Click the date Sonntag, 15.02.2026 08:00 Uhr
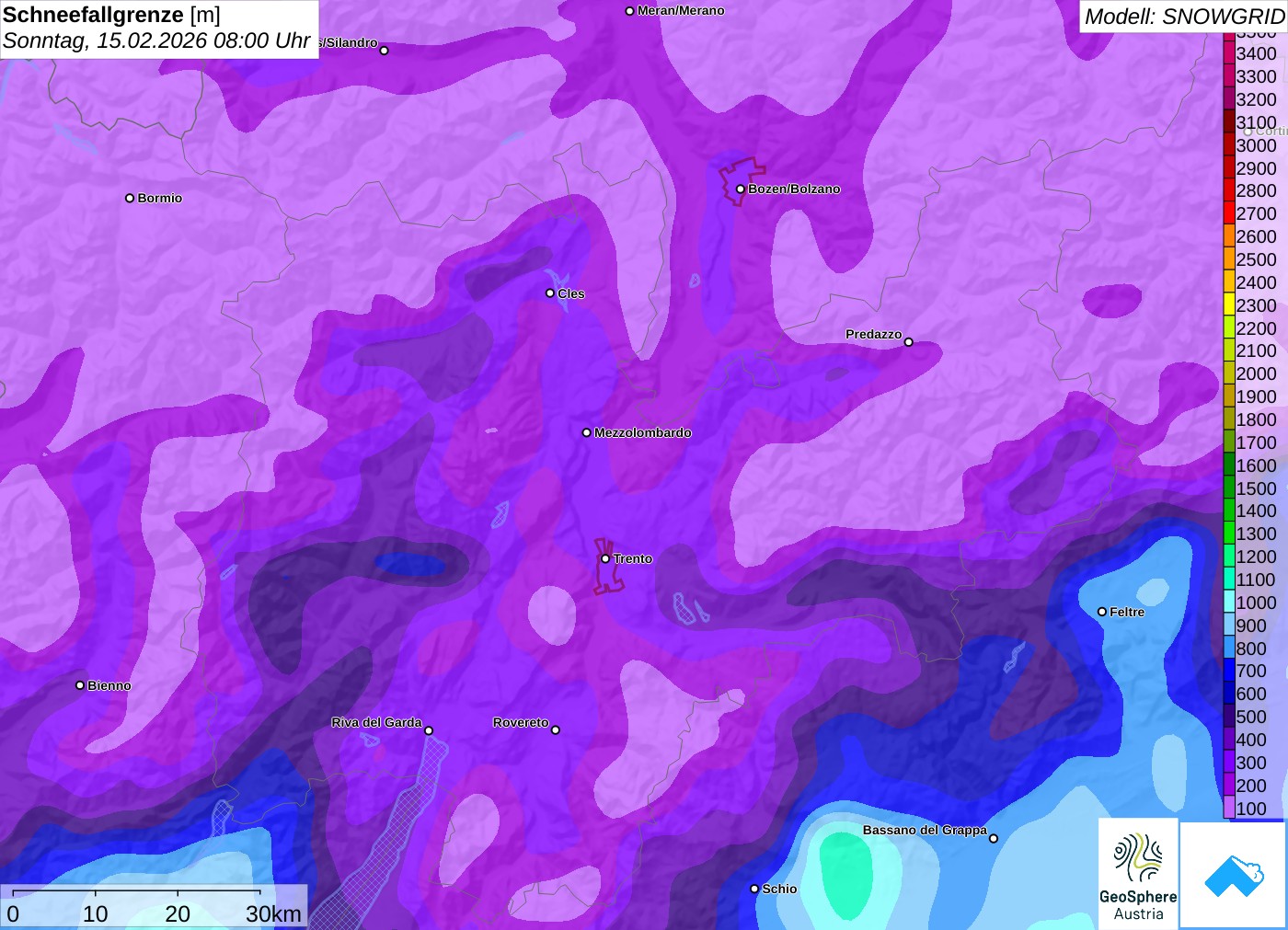This screenshot has width=1288, height=930. coord(156,41)
